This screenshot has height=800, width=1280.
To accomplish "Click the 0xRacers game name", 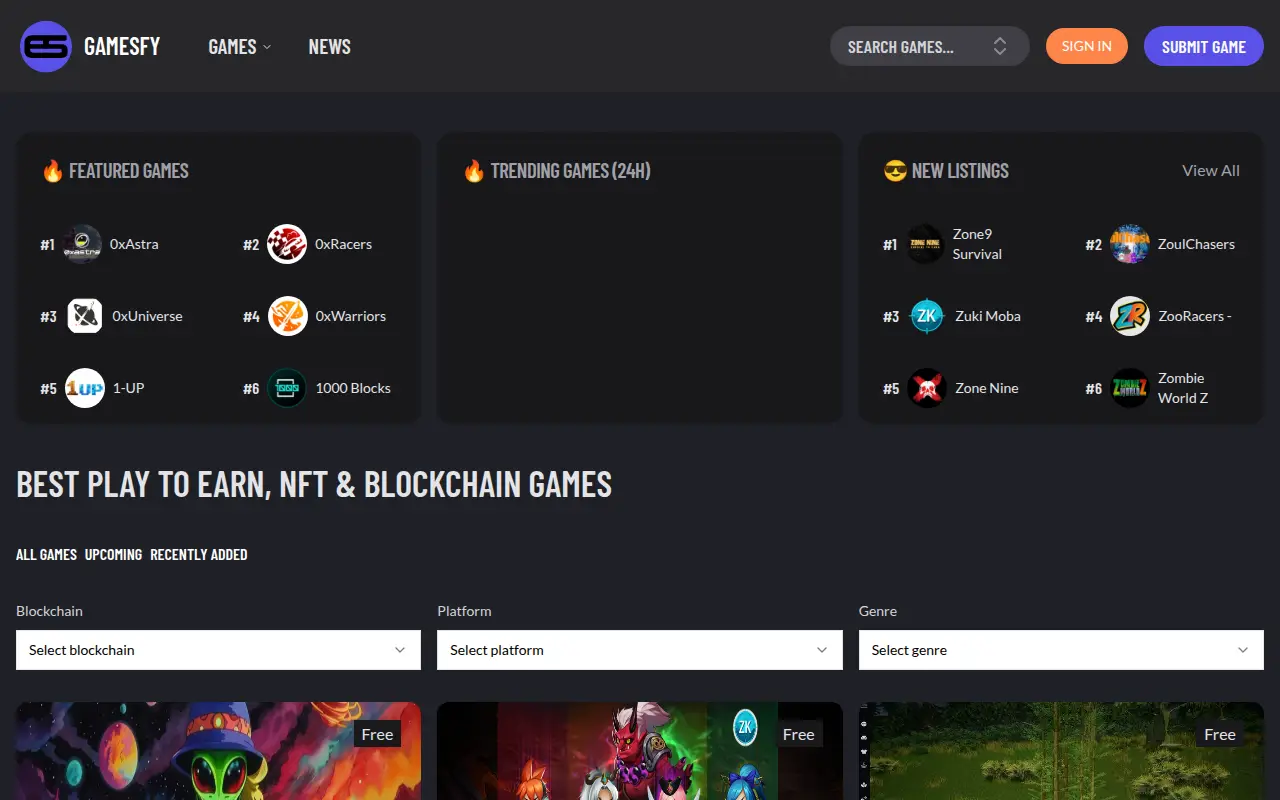I will (344, 244).
